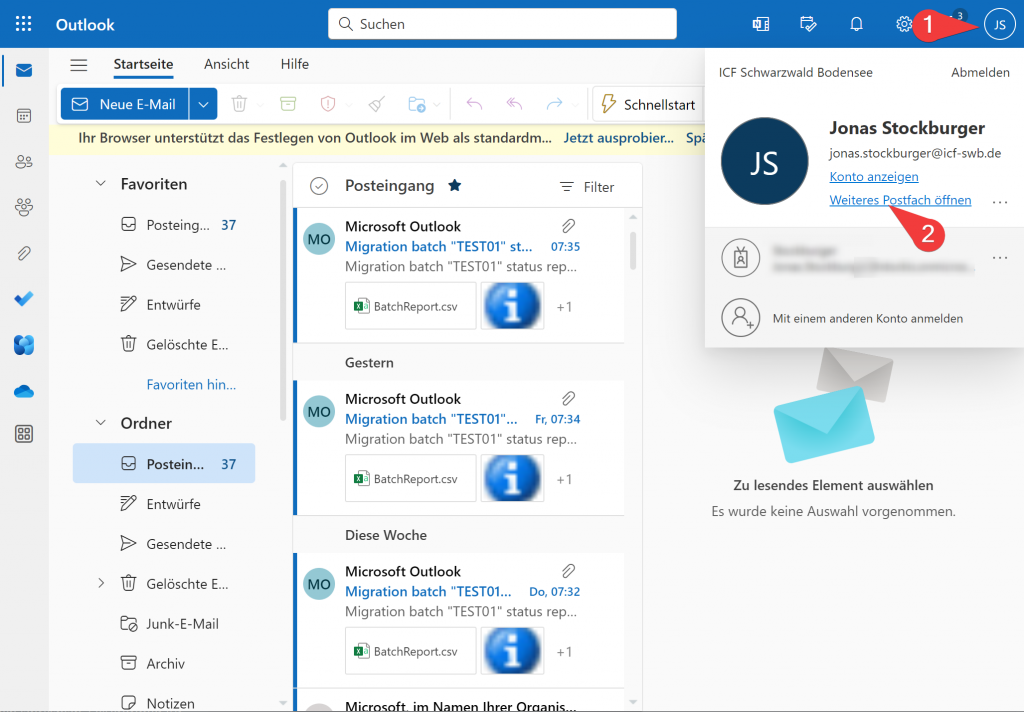Open the People contacts icon in left rail
This screenshot has height=712, width=1024.
(24, 162)
